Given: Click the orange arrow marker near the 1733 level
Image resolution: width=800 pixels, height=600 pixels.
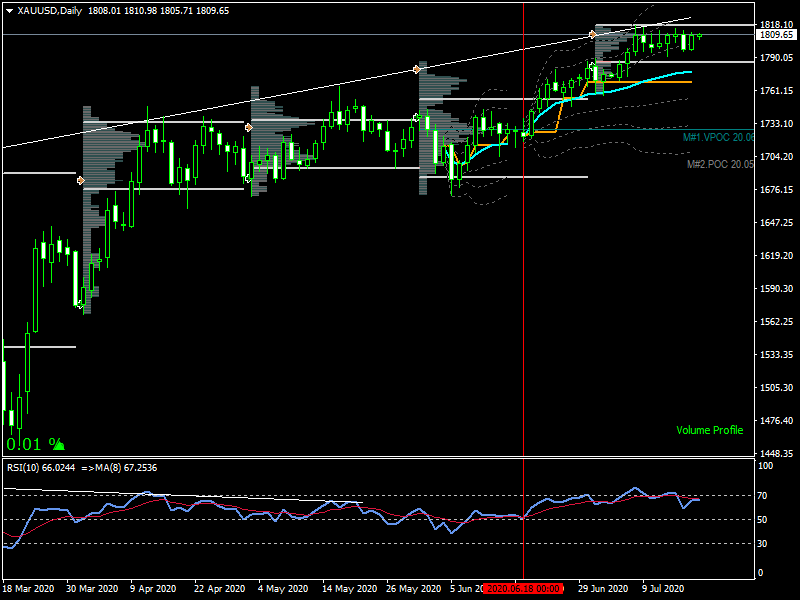Looking at the screenshot, I should 249,127.
